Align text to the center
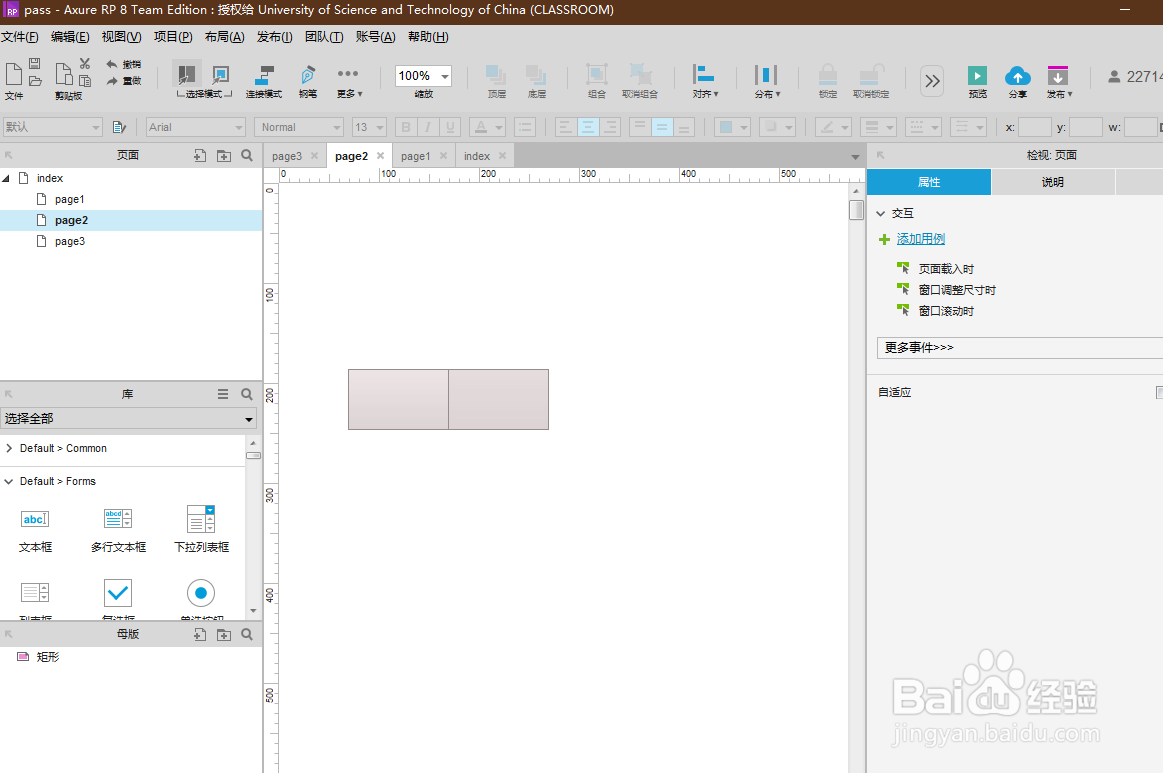The height and width of the screenshot is (773, 1163). pos(587,128)
